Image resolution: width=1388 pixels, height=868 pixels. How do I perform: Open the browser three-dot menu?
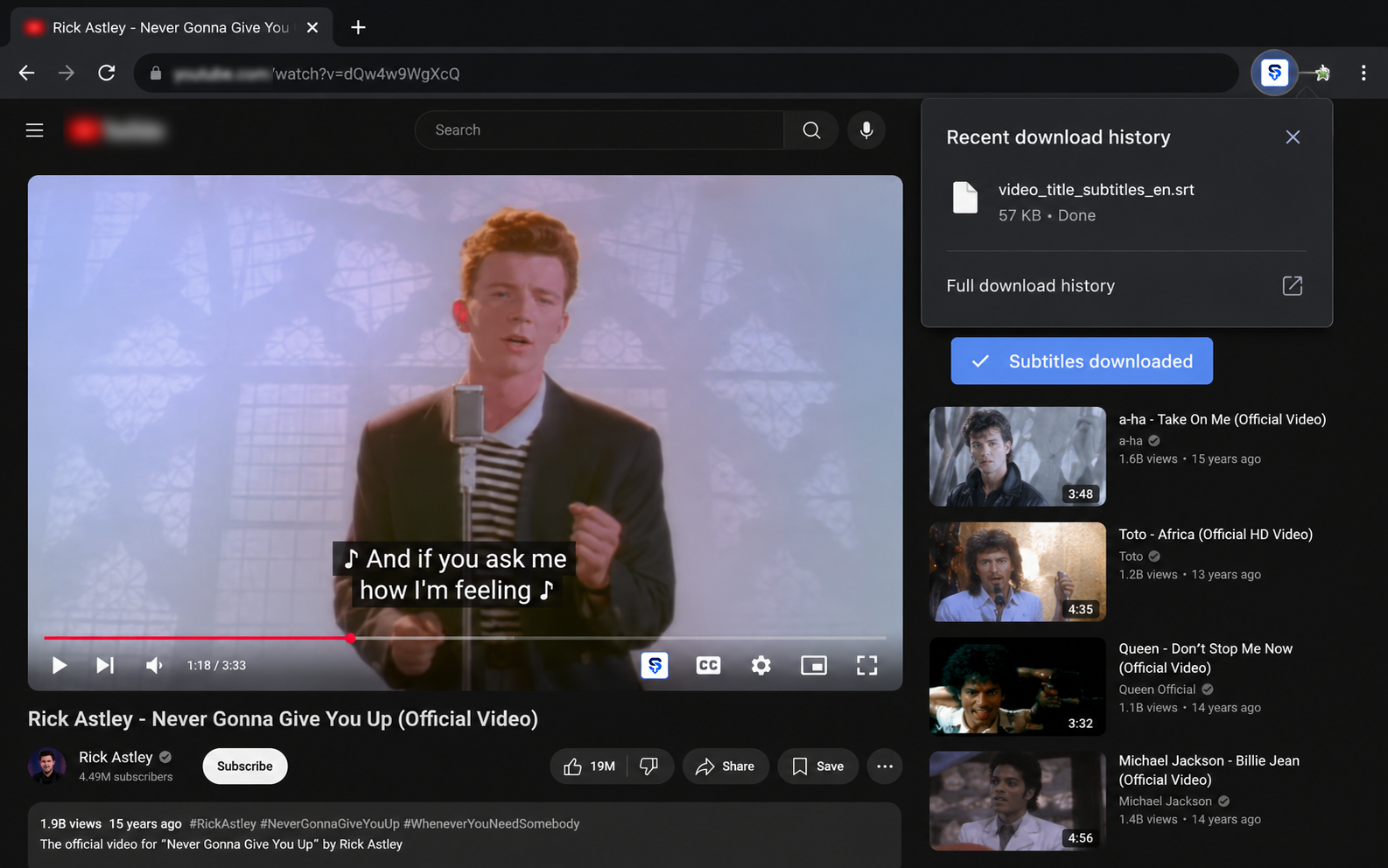click(x=1363, y=73)
